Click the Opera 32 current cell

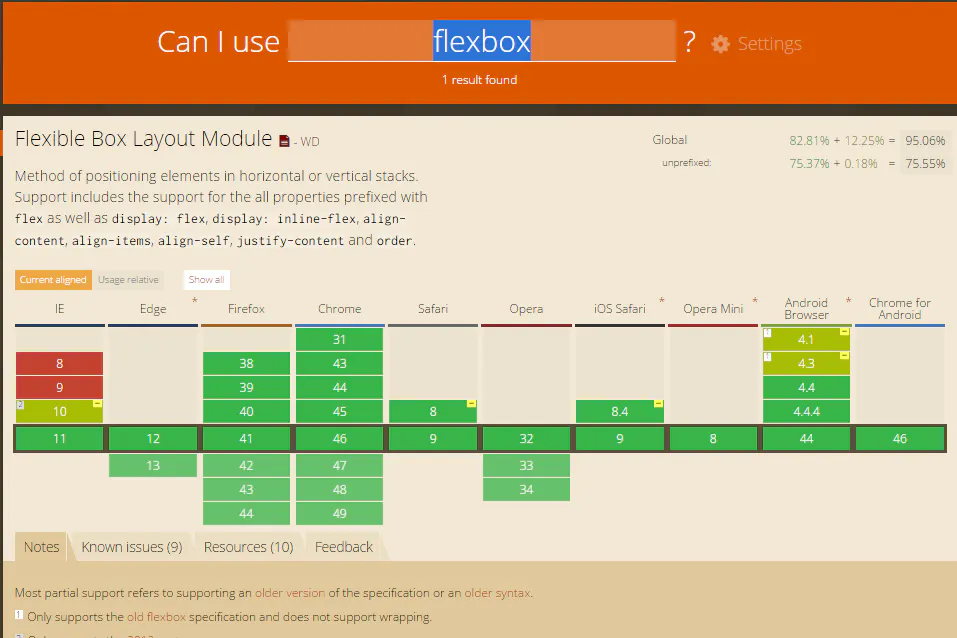click(526, 438)
